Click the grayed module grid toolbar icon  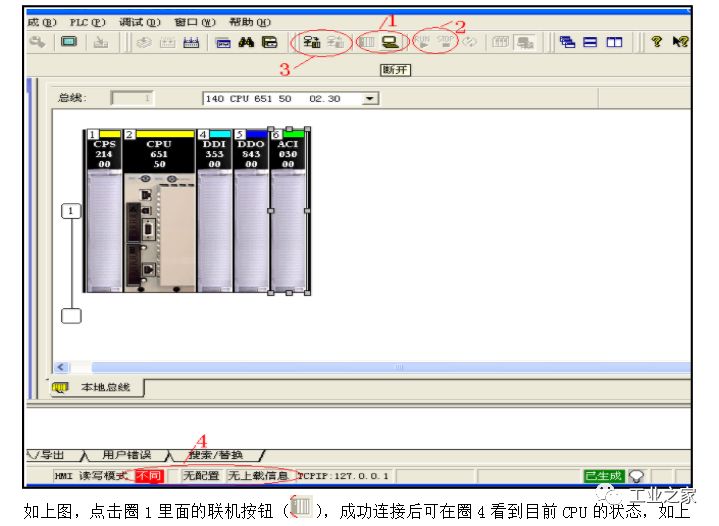click(500, 43)
